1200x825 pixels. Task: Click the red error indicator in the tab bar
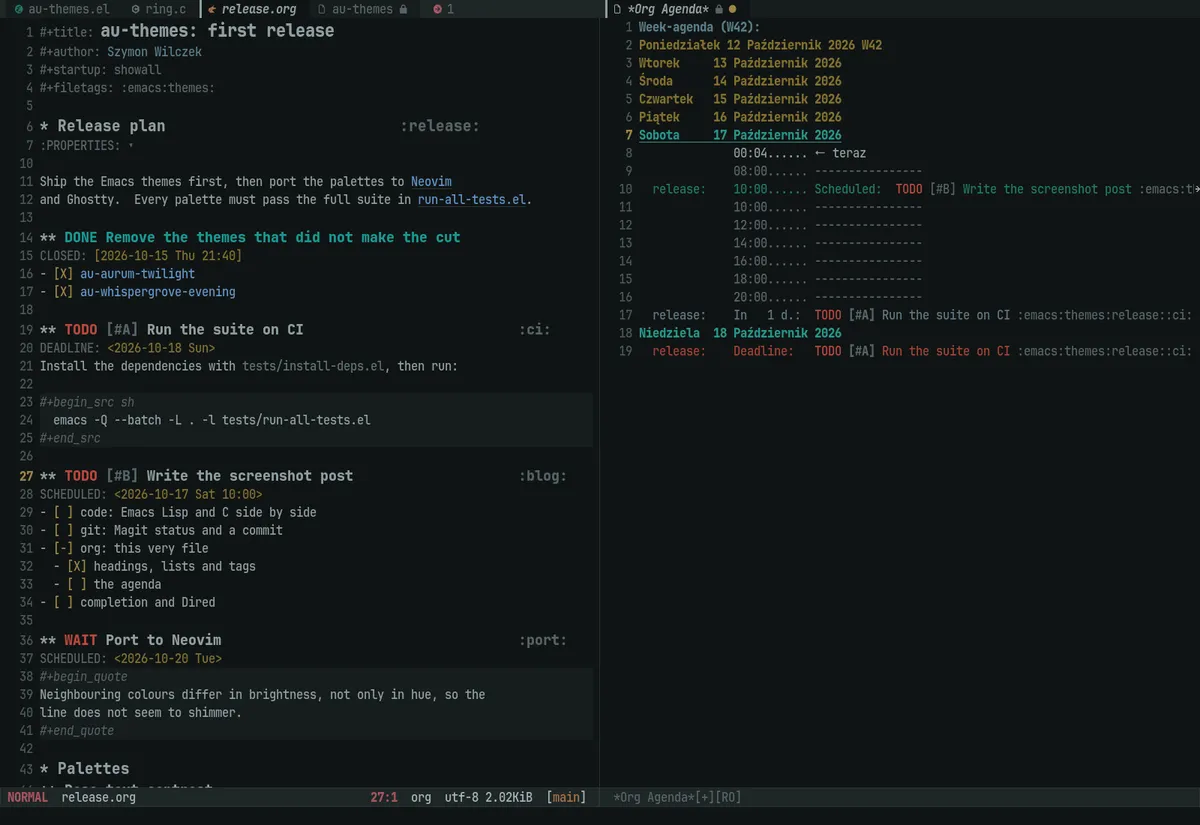[437, 9]
